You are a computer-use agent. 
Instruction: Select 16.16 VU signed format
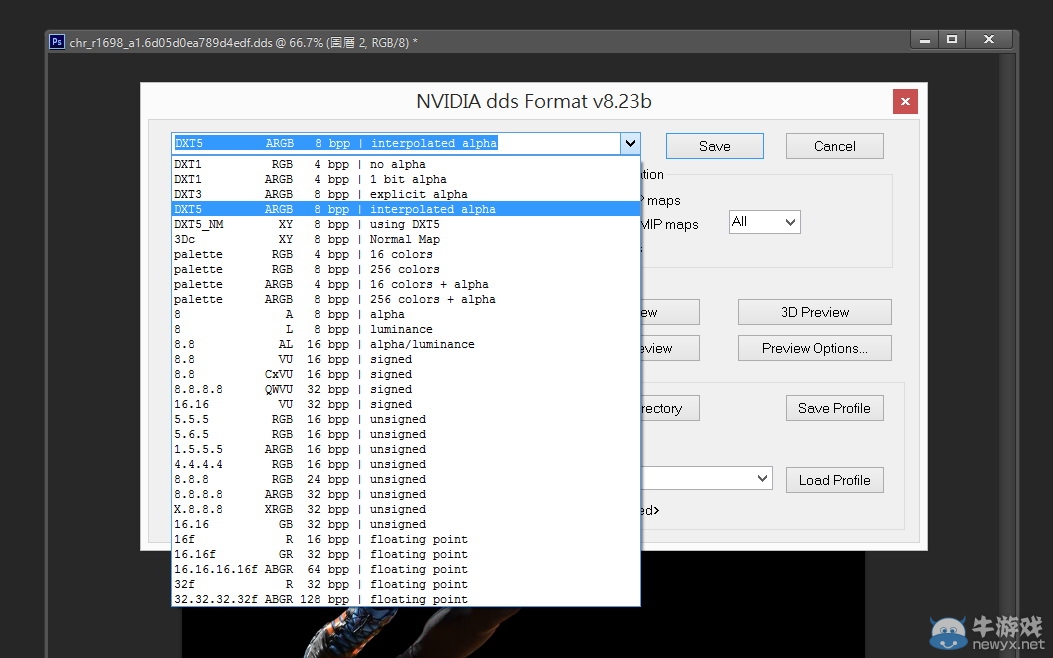406,404
